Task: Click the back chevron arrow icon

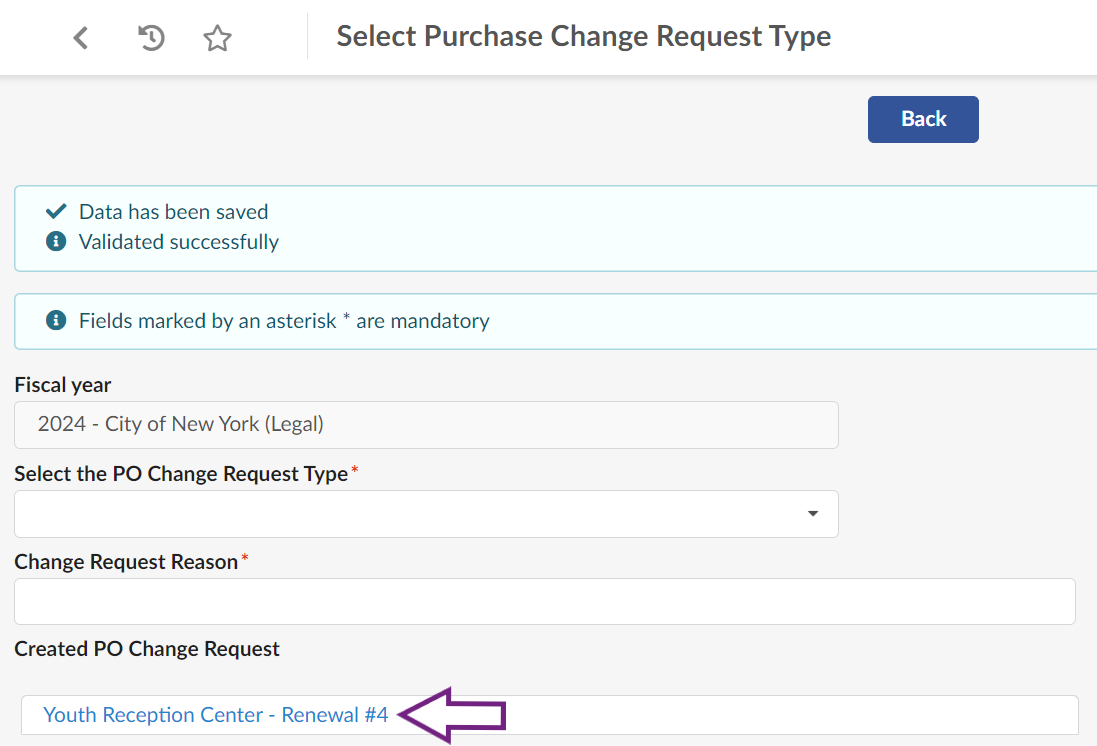Action: click(81, 39)
